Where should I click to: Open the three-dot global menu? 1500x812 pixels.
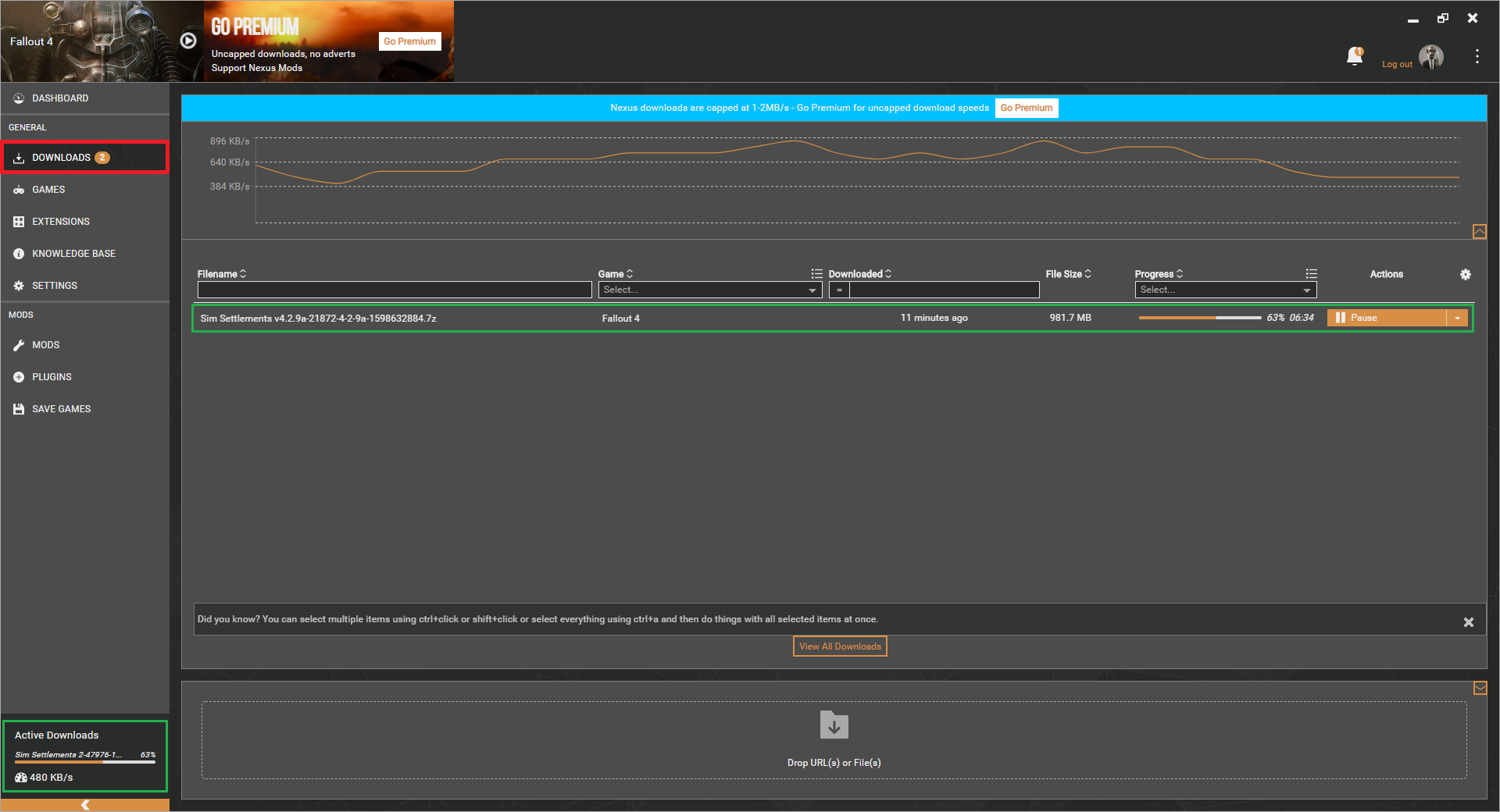coord(1477,56)
